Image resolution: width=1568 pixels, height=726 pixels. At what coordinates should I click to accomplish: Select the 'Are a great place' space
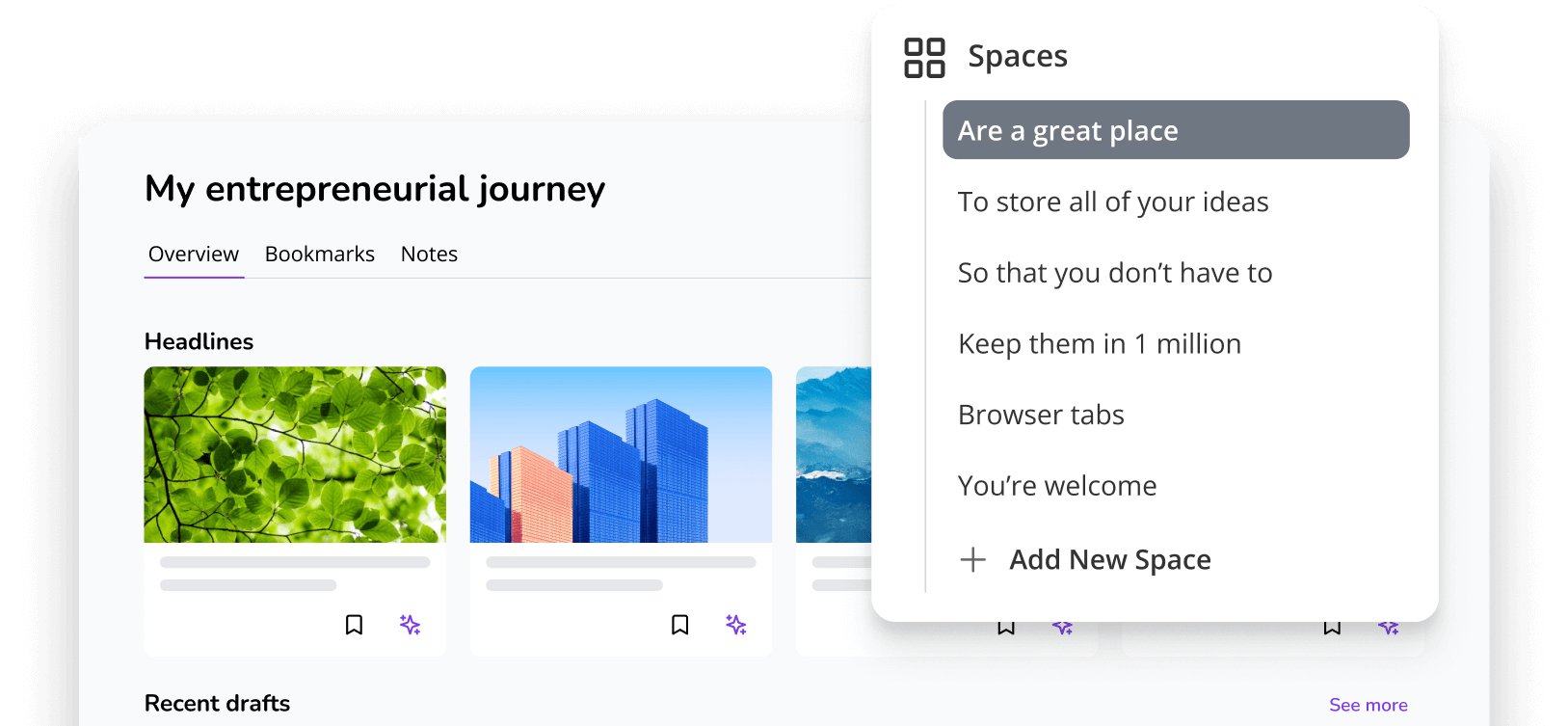tap(1175, 130)
